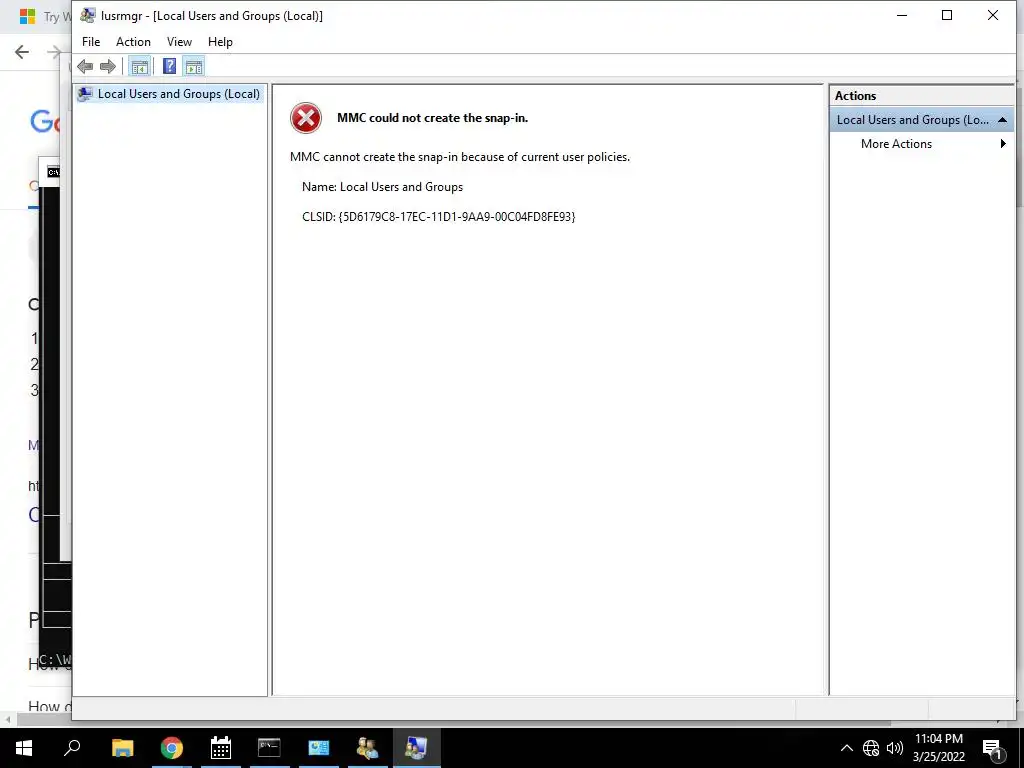Open the Help toolbar icon

pyautogui.click(x=169, y=66)
